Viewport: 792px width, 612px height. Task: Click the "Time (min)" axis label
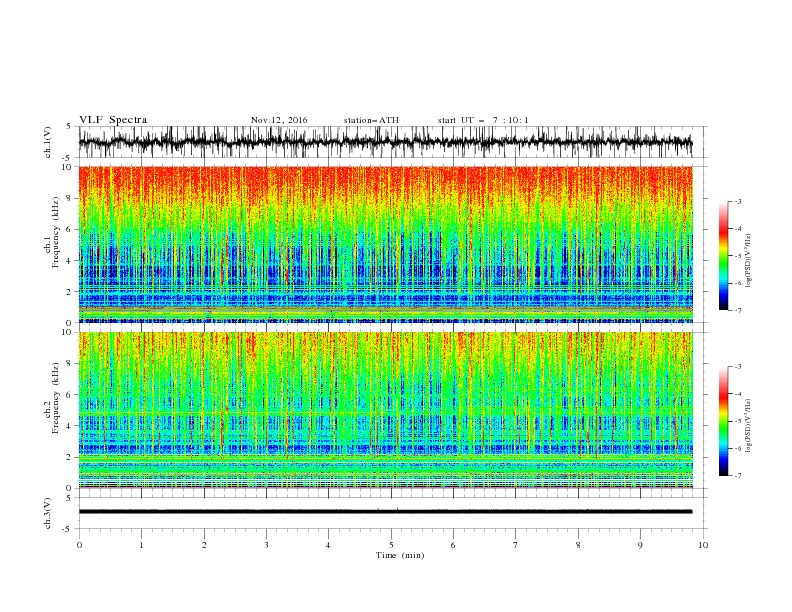tap(400, 555)
